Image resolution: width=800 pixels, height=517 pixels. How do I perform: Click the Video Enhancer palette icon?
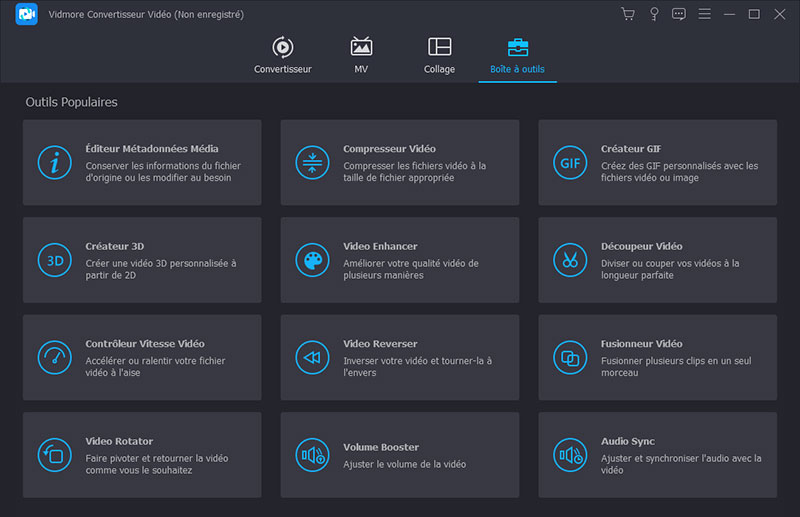312,260
